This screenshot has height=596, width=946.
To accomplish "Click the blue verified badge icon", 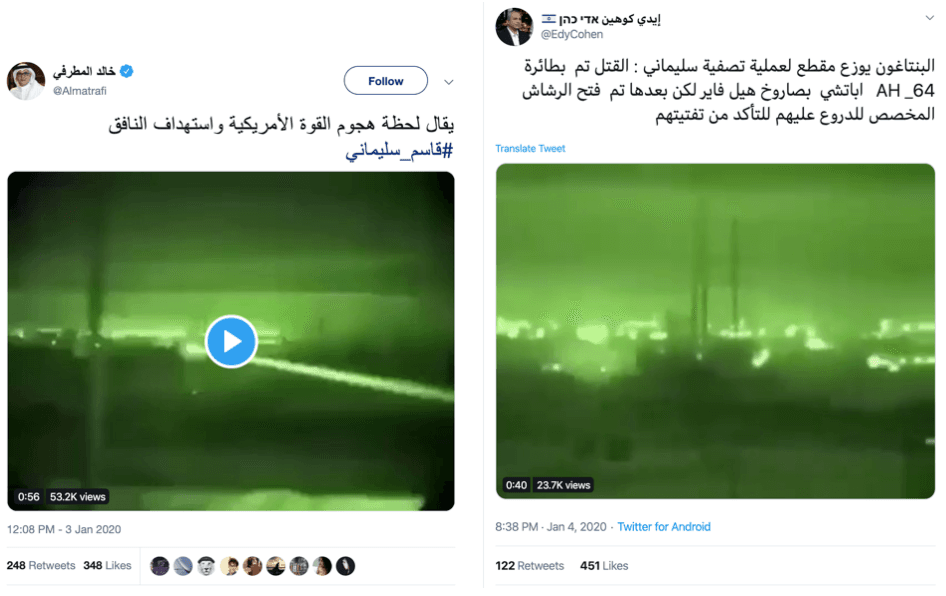I will 126,71.
